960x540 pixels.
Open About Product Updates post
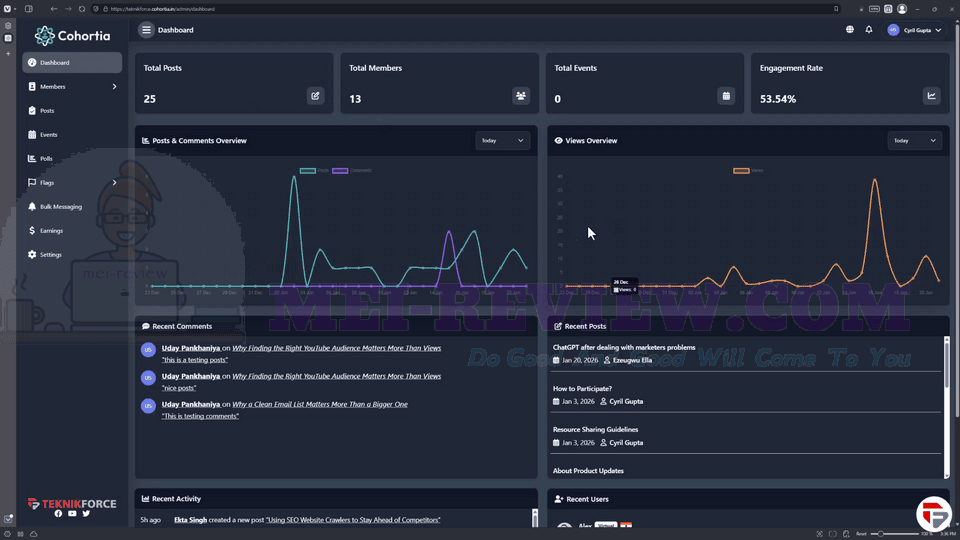click(588, 471)
